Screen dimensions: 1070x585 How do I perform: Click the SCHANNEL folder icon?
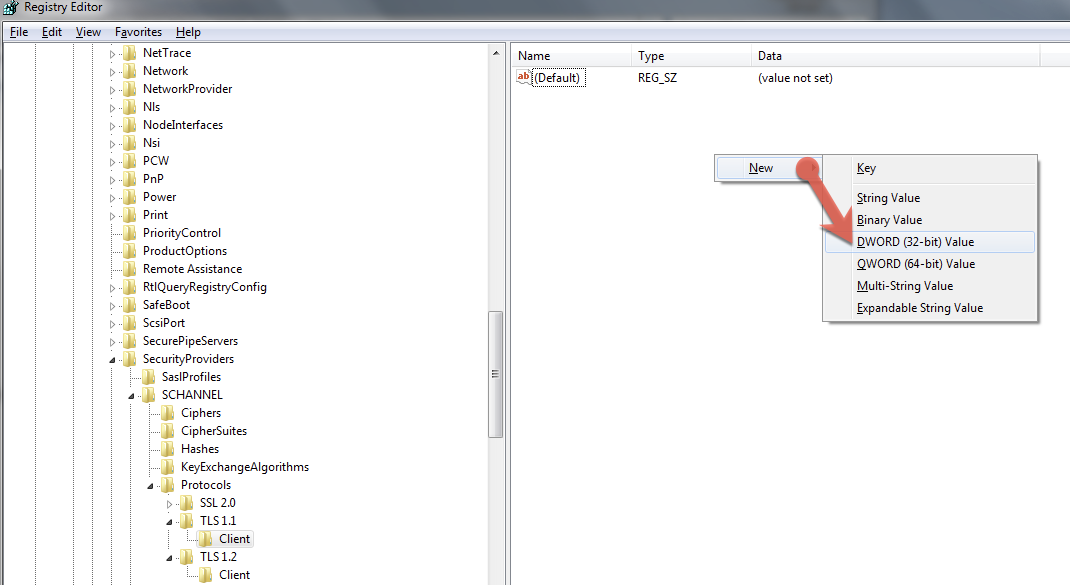149,395
